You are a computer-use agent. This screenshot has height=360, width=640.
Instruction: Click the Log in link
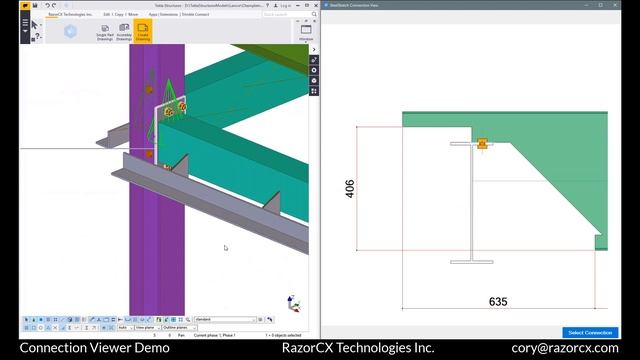click(286, 6)
